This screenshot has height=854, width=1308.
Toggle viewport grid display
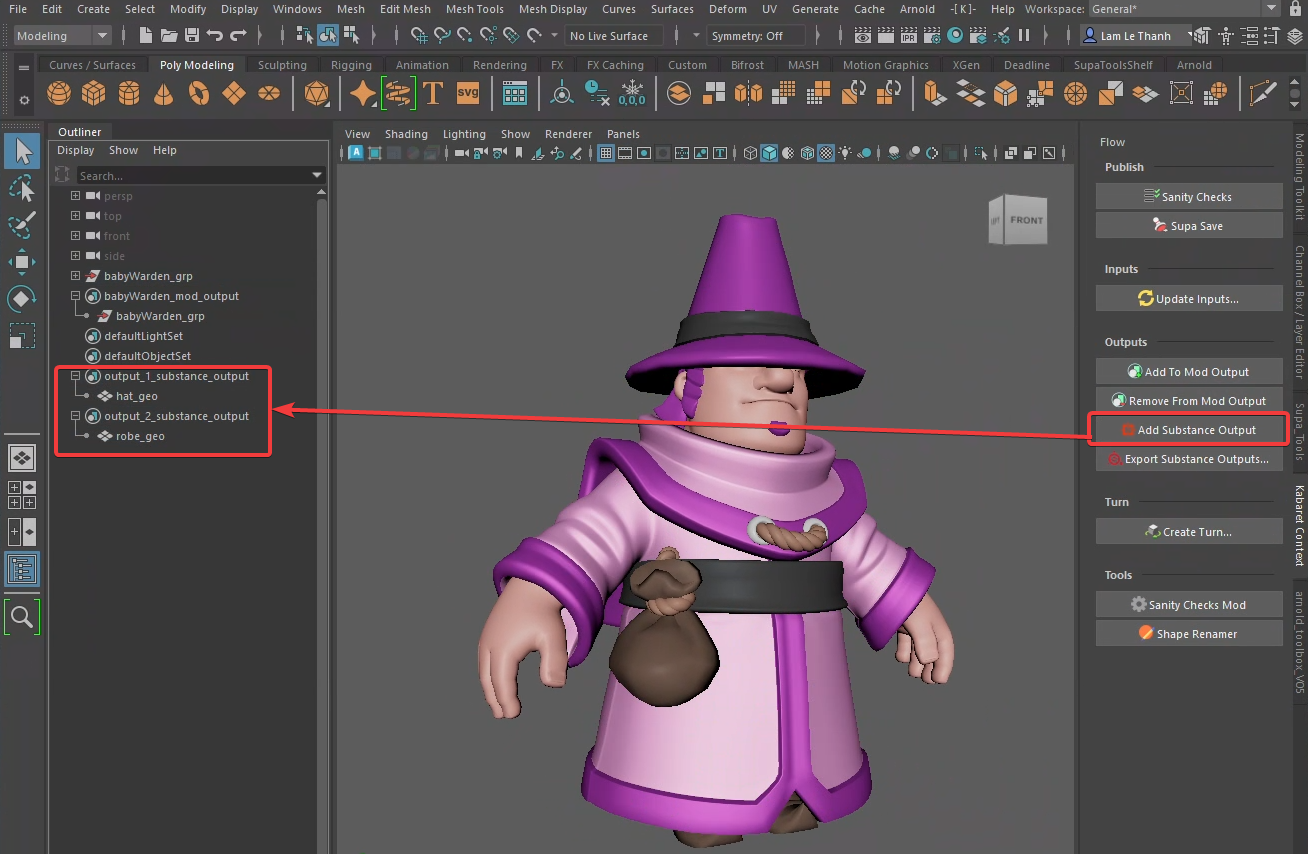[x=606, y=154]
